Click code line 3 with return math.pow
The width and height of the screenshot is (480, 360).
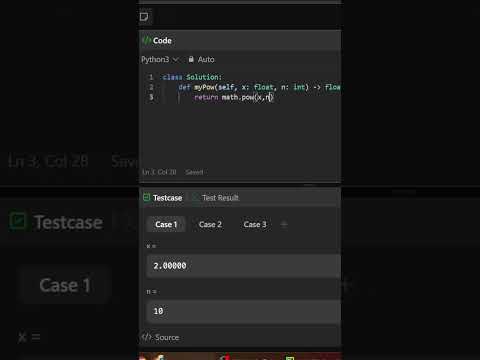[234, 97]
